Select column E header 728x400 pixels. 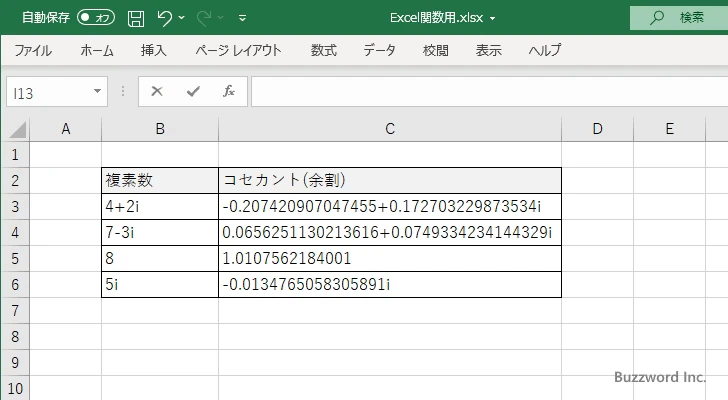[x=669, y=129]
